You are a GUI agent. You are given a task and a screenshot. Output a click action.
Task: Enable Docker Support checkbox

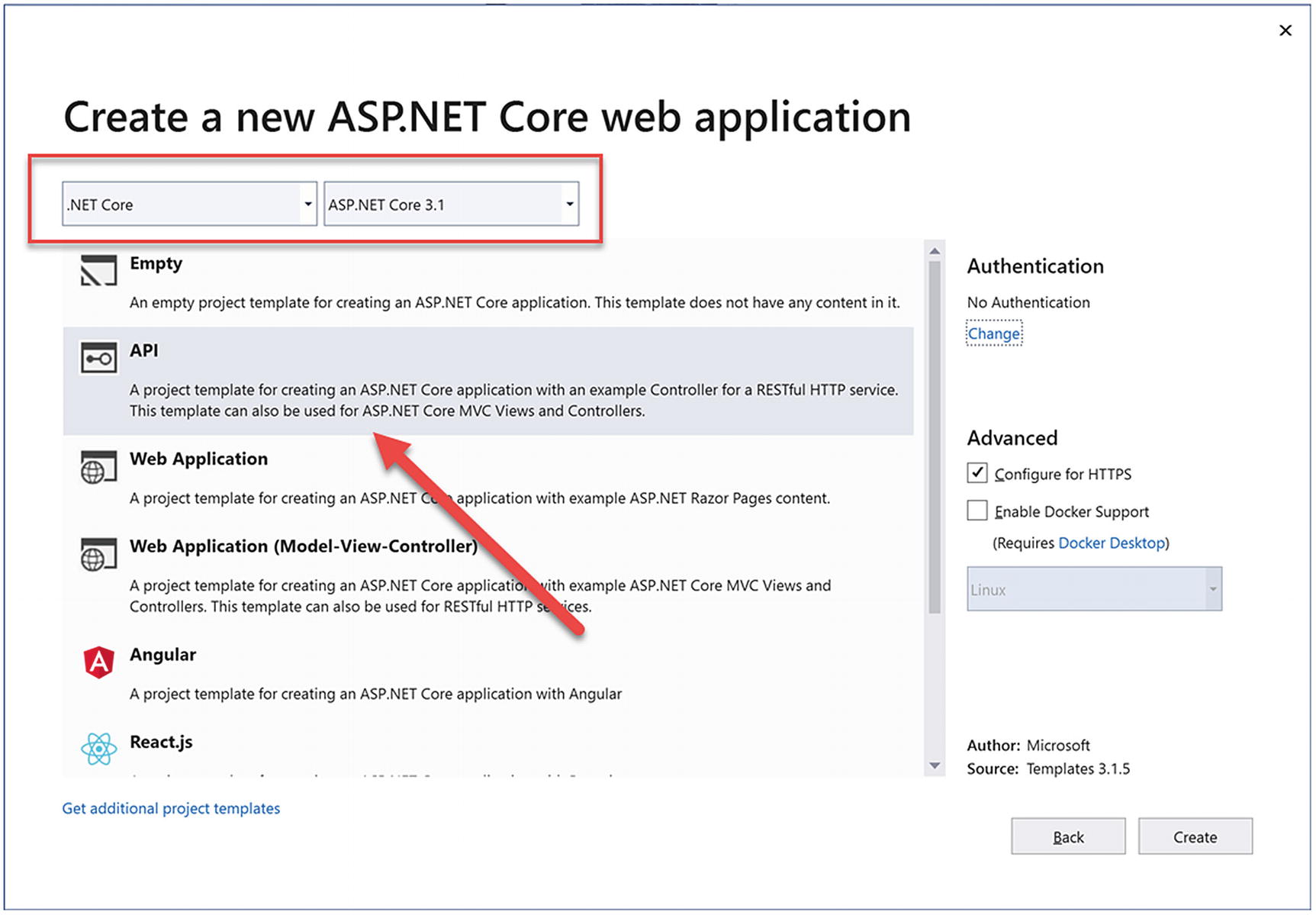977,511
